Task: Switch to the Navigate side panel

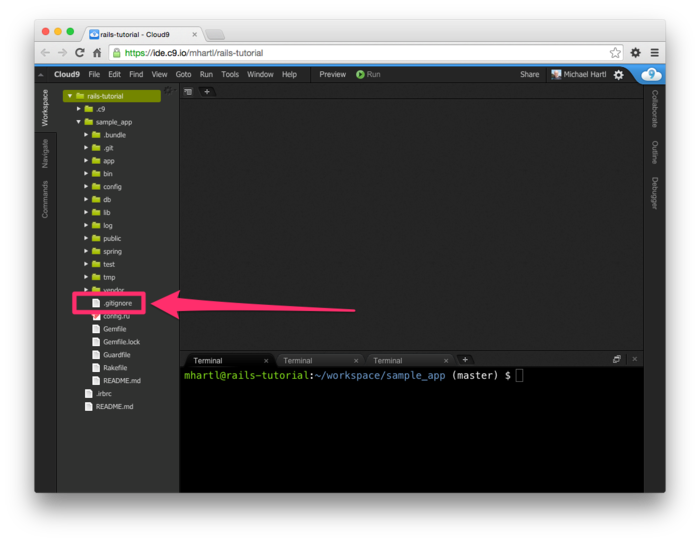Action: click(45, 154)
